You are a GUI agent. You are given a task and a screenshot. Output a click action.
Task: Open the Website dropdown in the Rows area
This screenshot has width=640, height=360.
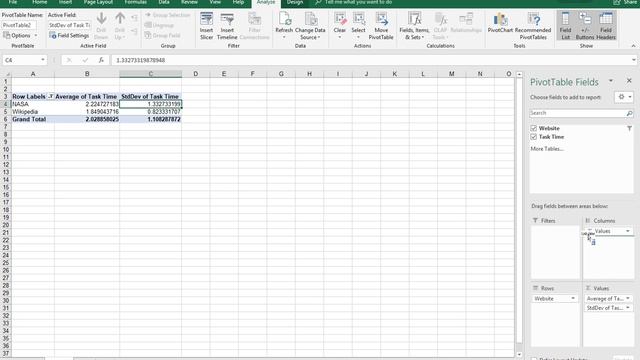coord(573,299)
